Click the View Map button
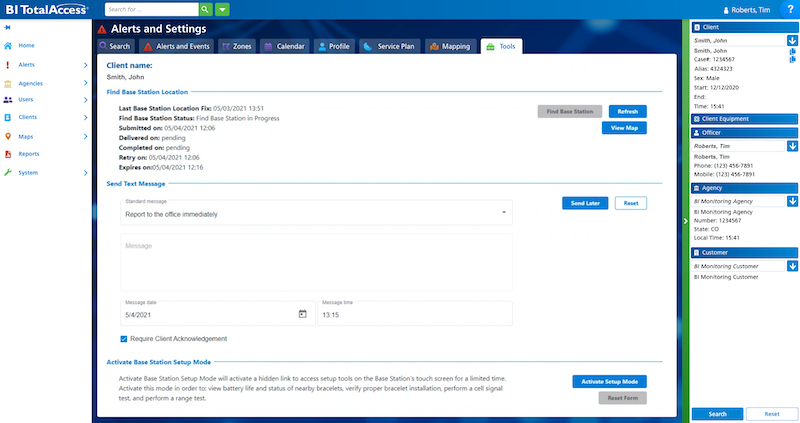Viewport: 800px width, 423px height. point(624,128)
